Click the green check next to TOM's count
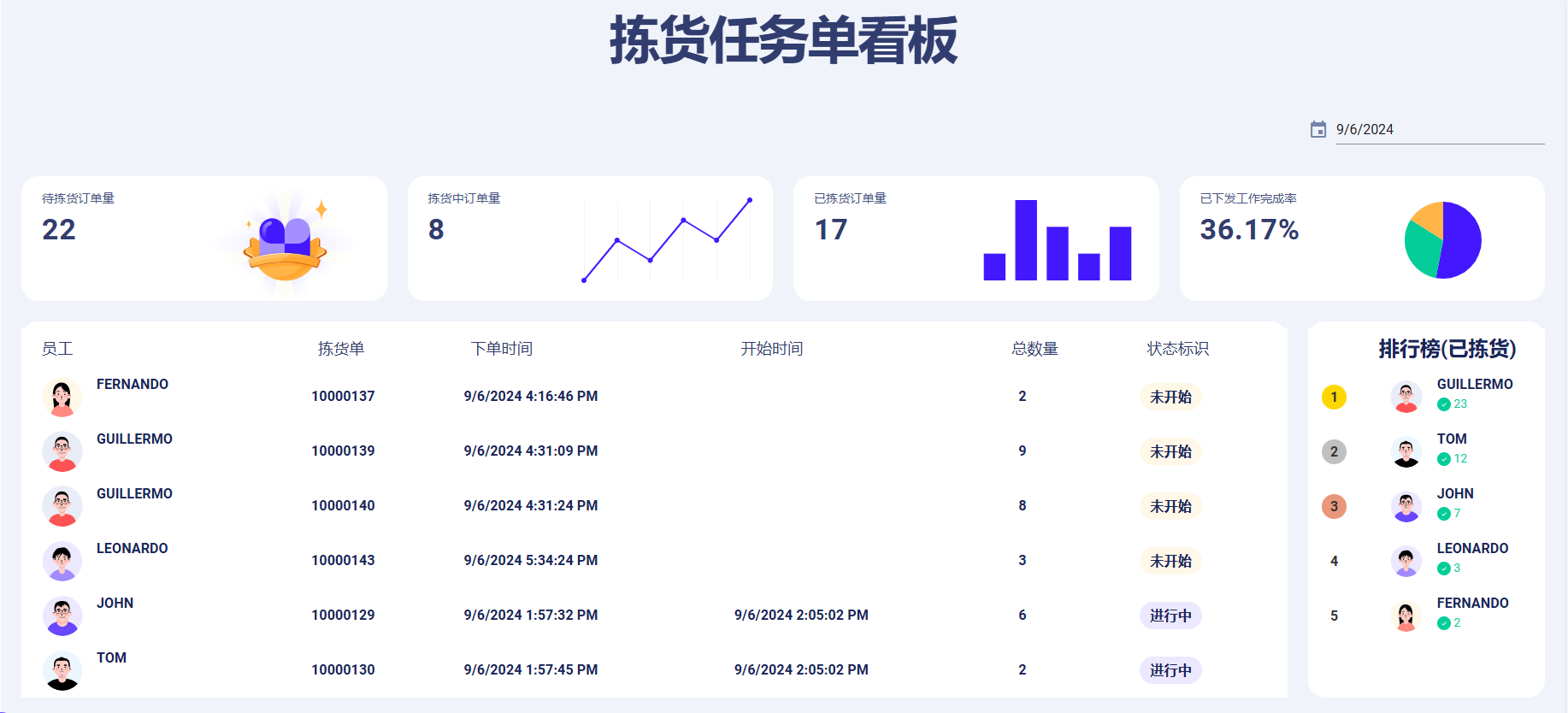This screenshot has height=713, width=1568. tap(1443, 459)
